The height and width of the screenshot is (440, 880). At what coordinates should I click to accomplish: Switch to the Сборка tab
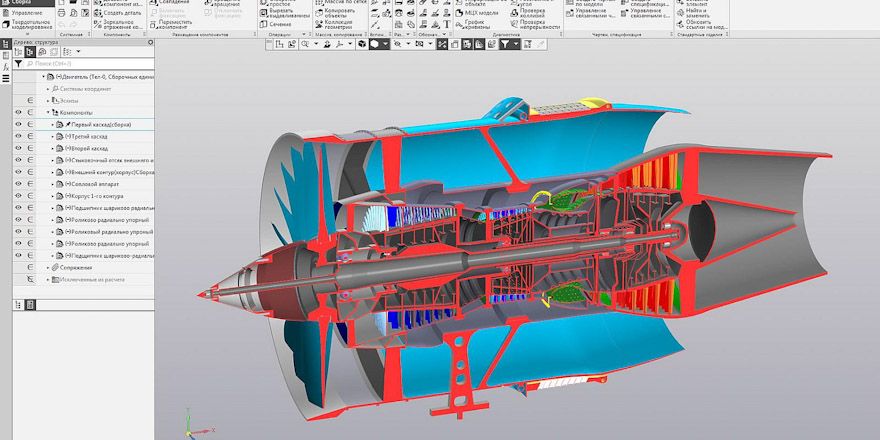[x=23, y=2]
